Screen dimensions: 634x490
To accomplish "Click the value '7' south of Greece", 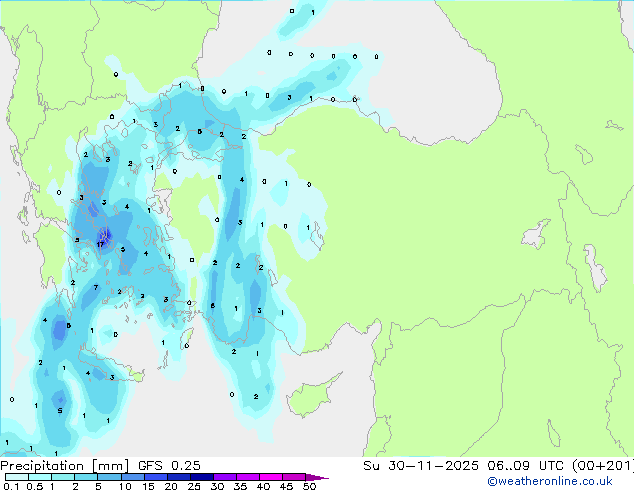I will [96, 287].
